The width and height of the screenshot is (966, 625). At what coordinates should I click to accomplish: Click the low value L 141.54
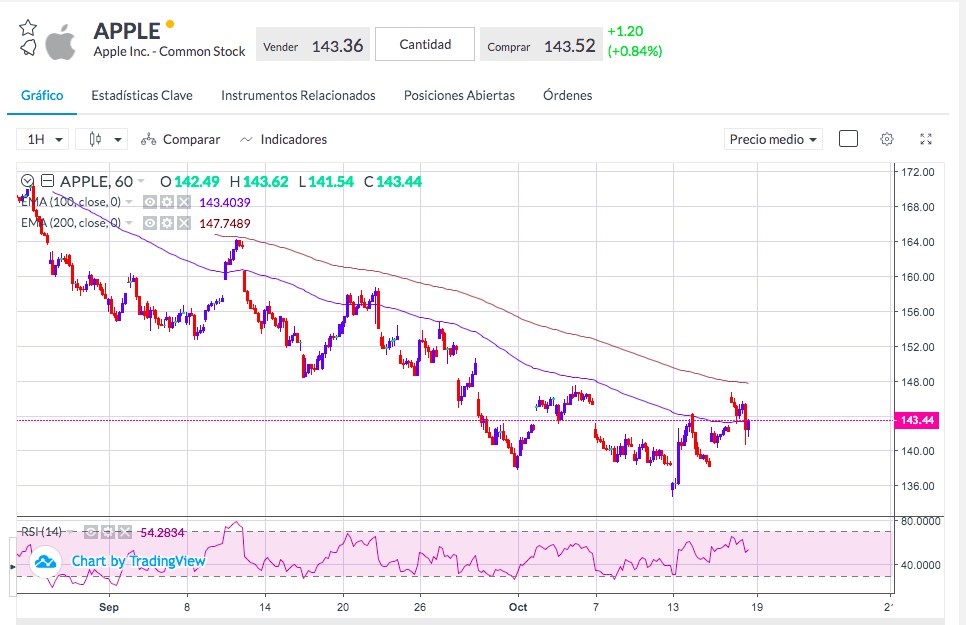coord(327,182)
